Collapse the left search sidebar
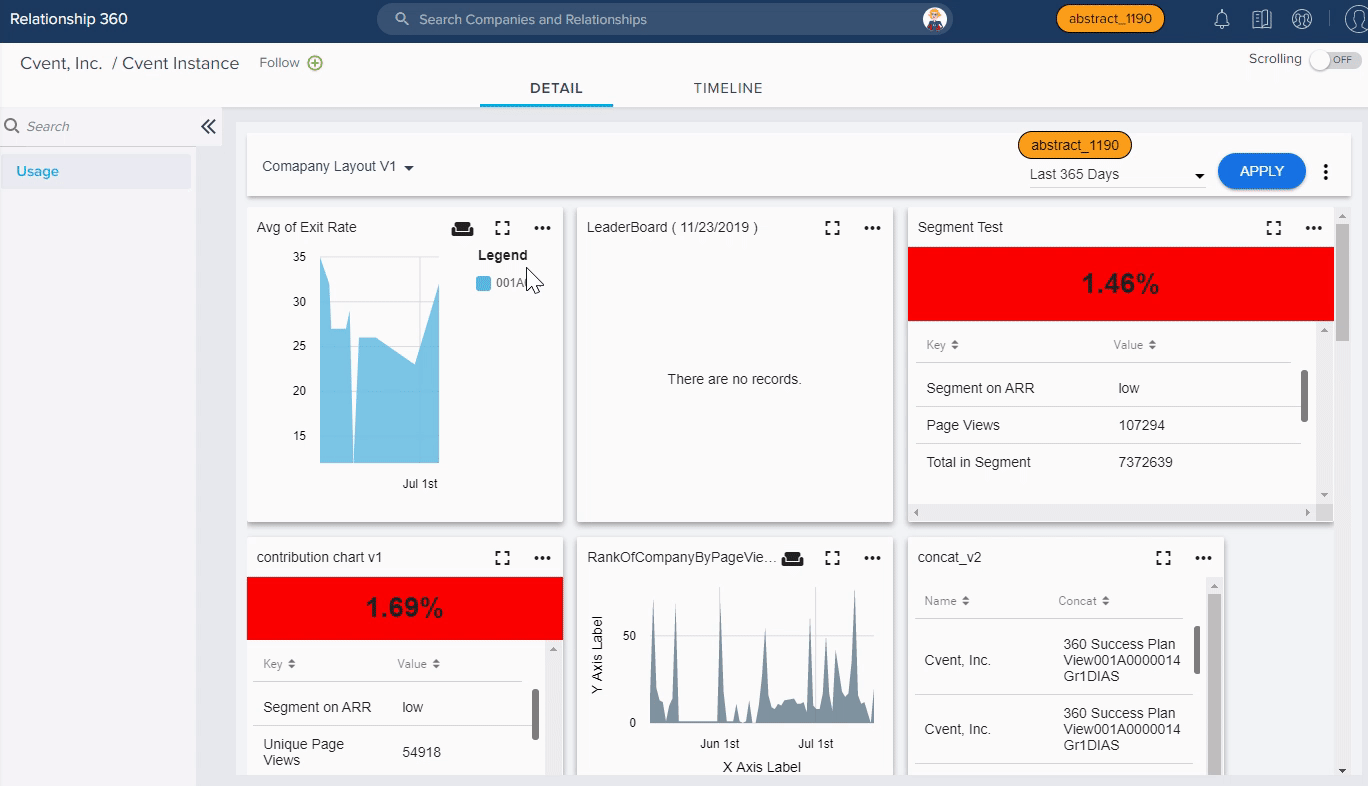 208,127
